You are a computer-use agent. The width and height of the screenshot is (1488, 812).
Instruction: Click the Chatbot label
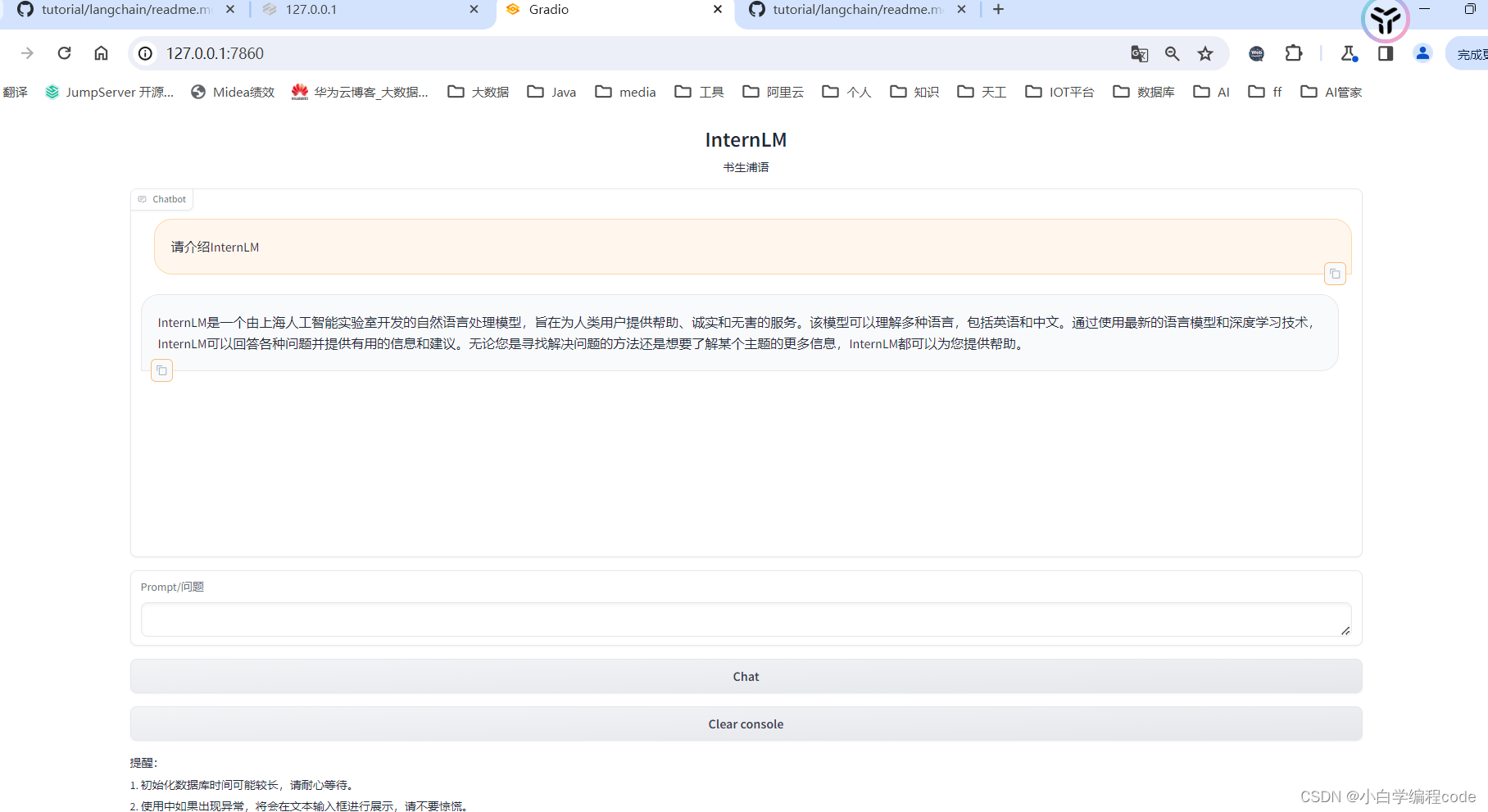pyautogui.click(x=162, y=199)
